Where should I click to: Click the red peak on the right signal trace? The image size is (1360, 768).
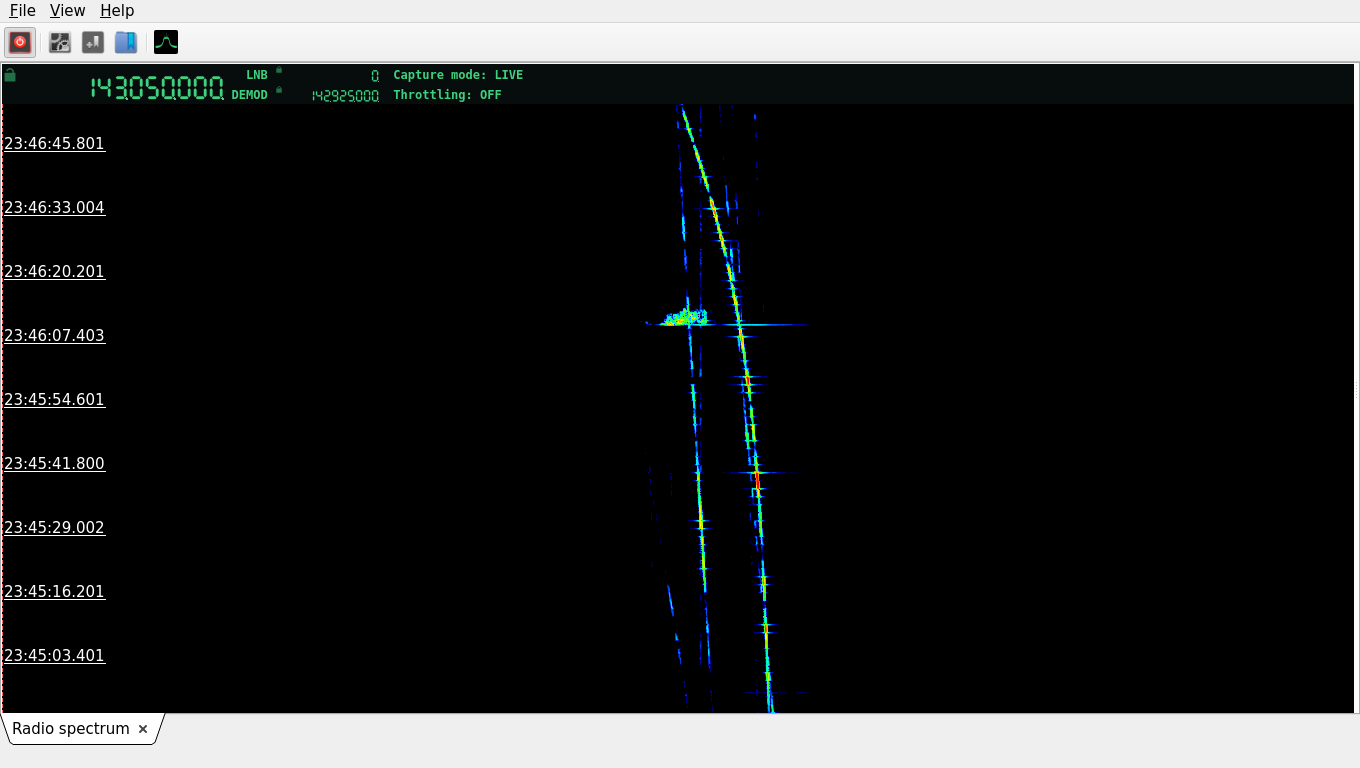(x=757, y=482)
